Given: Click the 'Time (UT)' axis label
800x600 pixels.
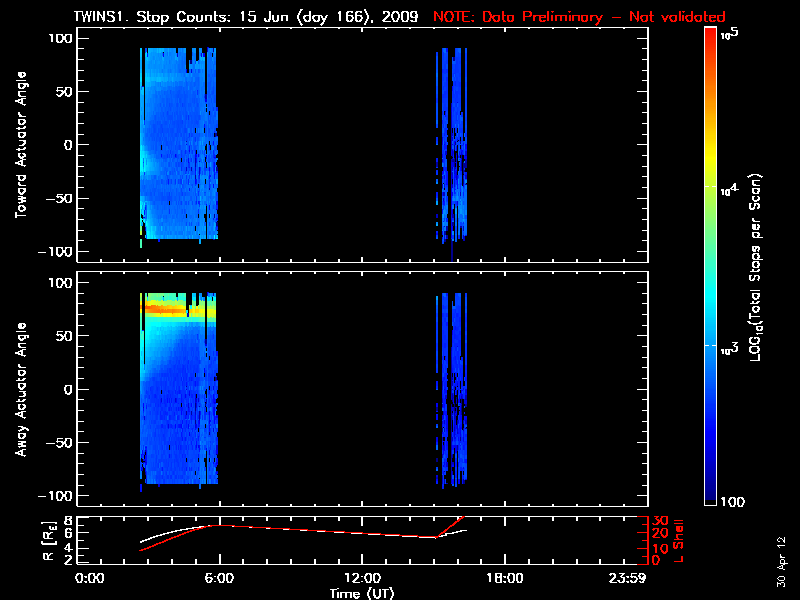Looking at the screenshot, I should pos(362,593).
